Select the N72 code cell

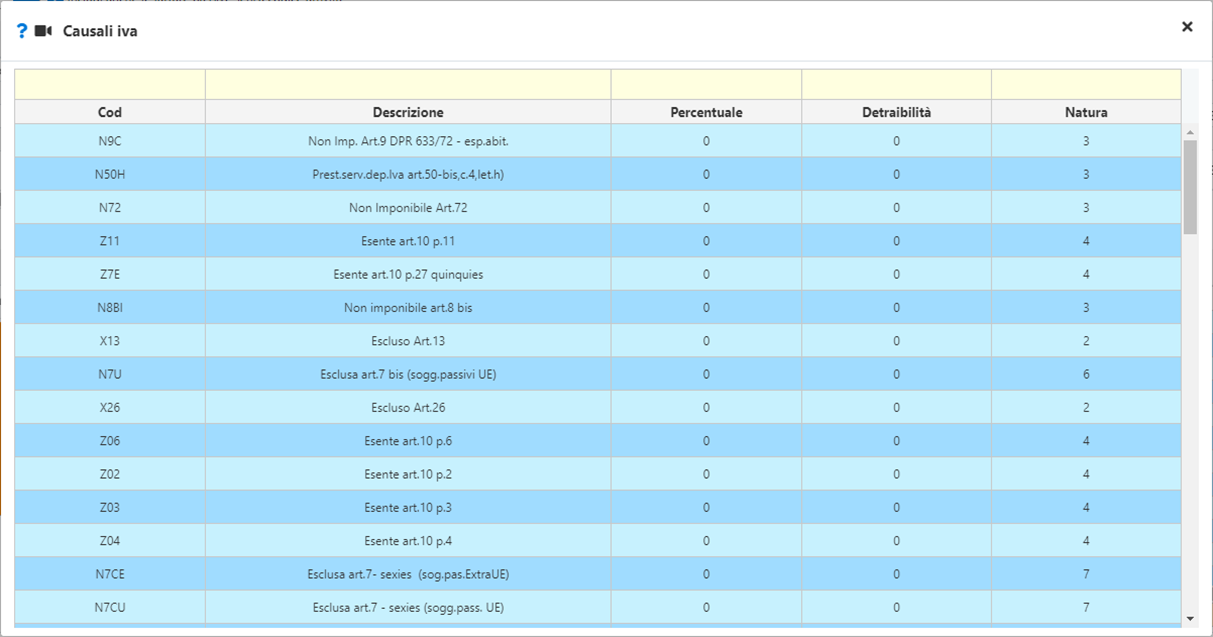(x=110, y=208)
